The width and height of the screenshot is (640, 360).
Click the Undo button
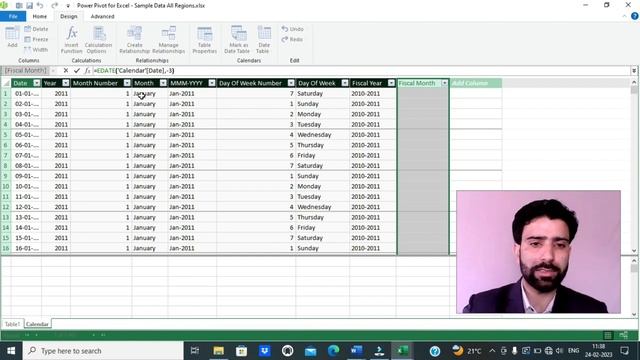pyautogui.click(x=292, y=29)
